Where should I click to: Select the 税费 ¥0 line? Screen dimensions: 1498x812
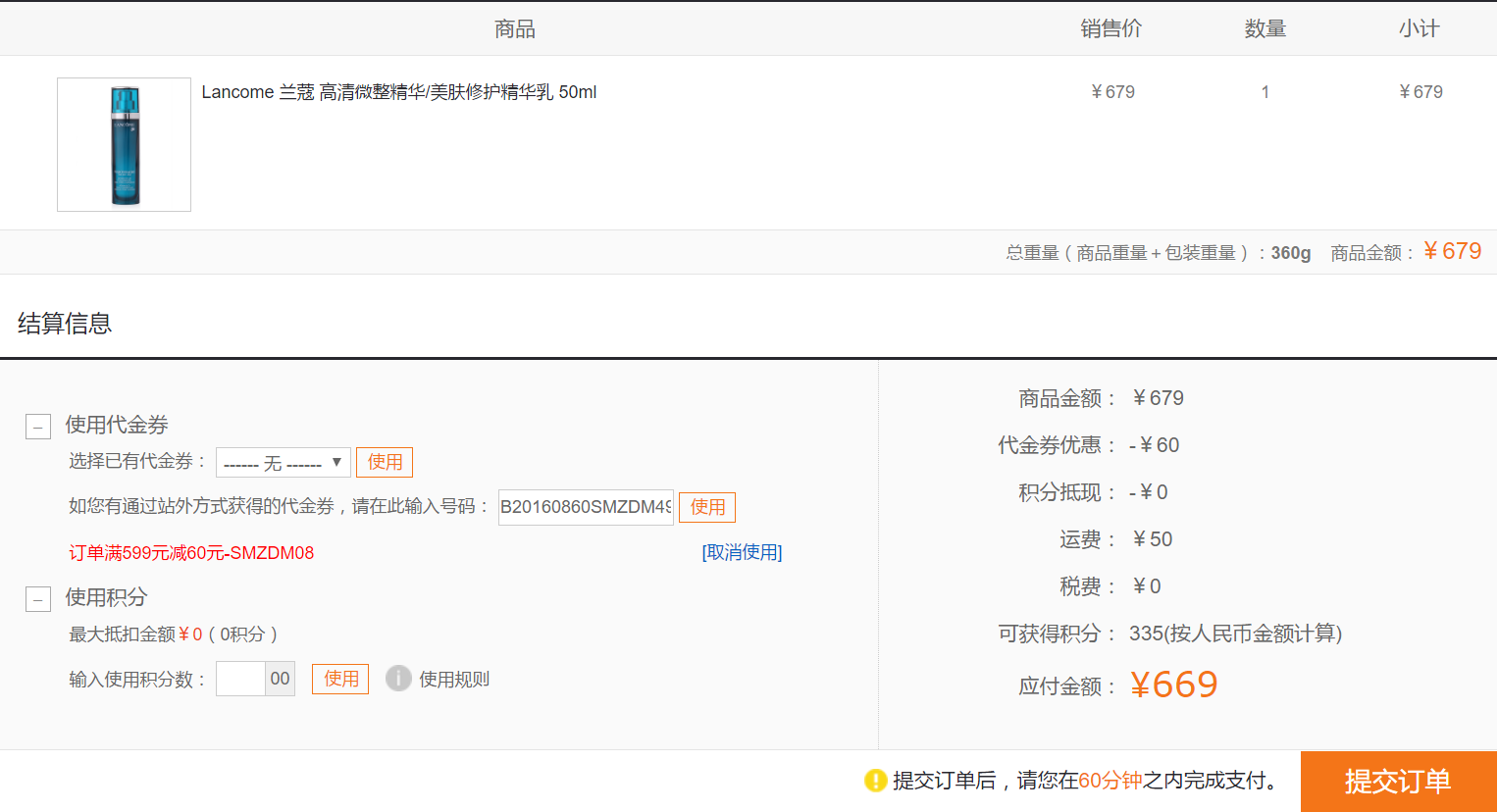point(1111,586)
